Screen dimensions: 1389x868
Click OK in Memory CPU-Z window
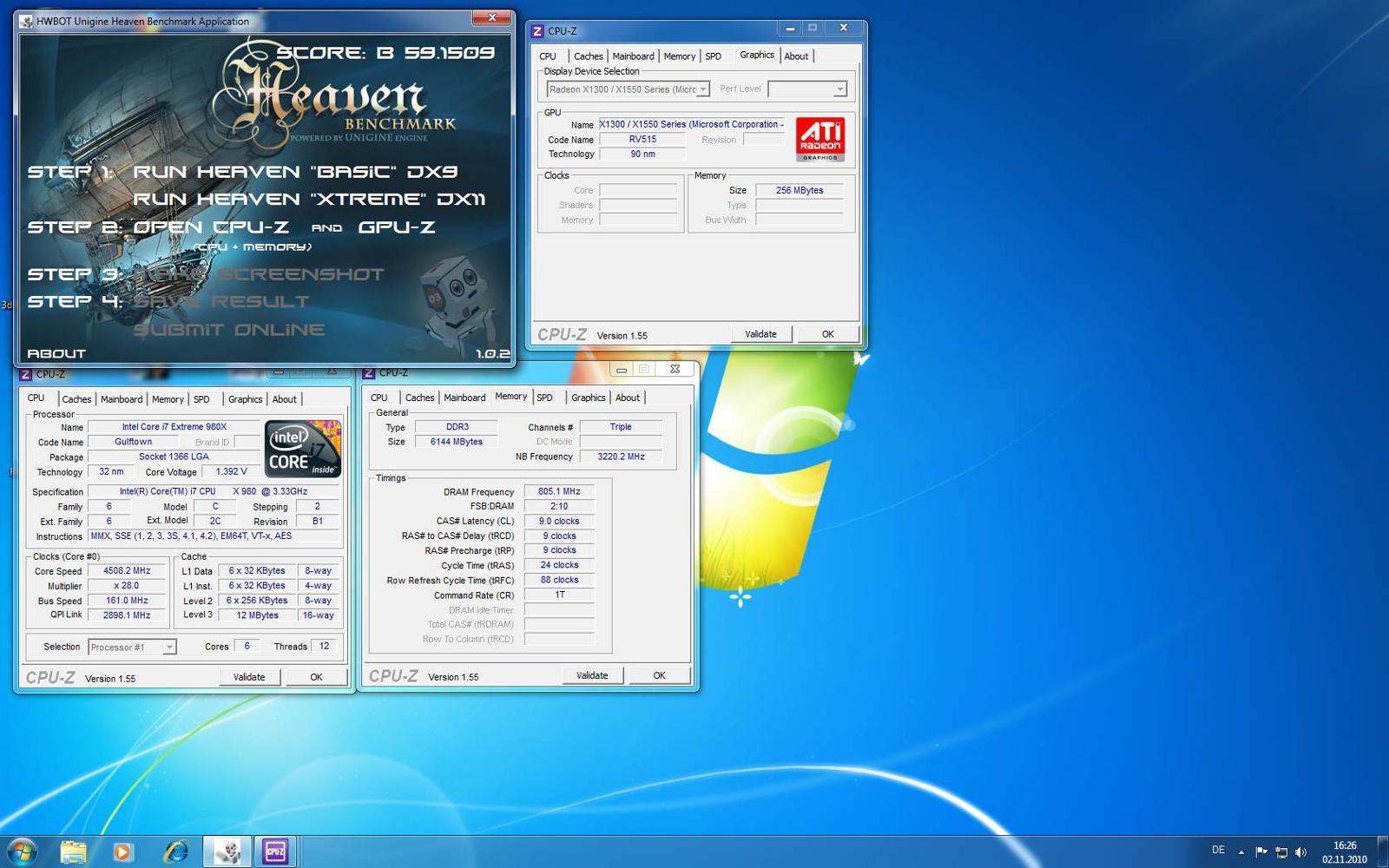pyautogui.click(x=660, y=675)
